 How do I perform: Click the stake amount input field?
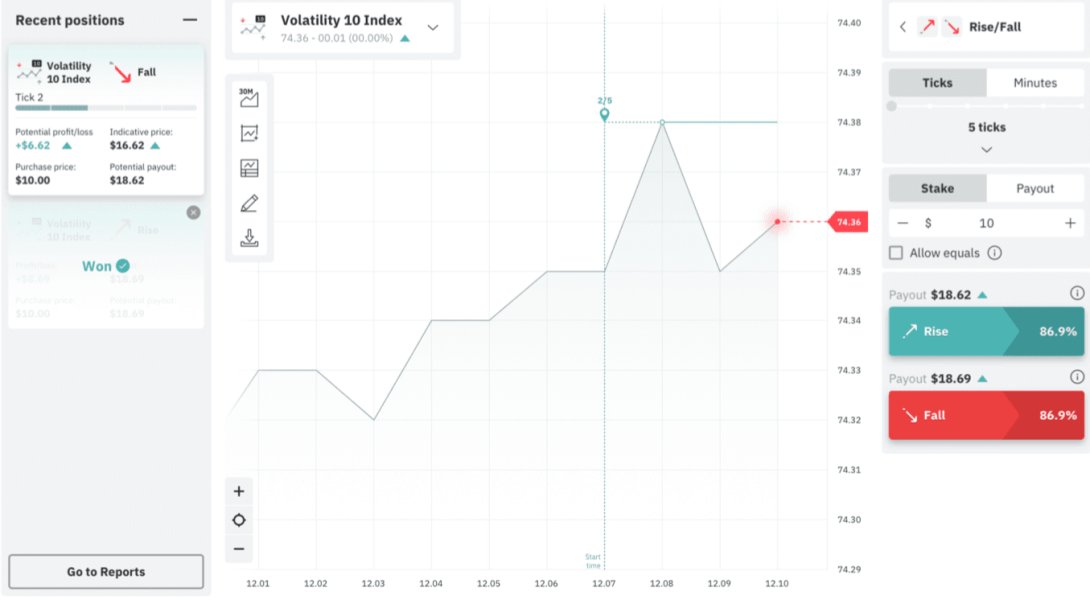[x=986, y=223]
